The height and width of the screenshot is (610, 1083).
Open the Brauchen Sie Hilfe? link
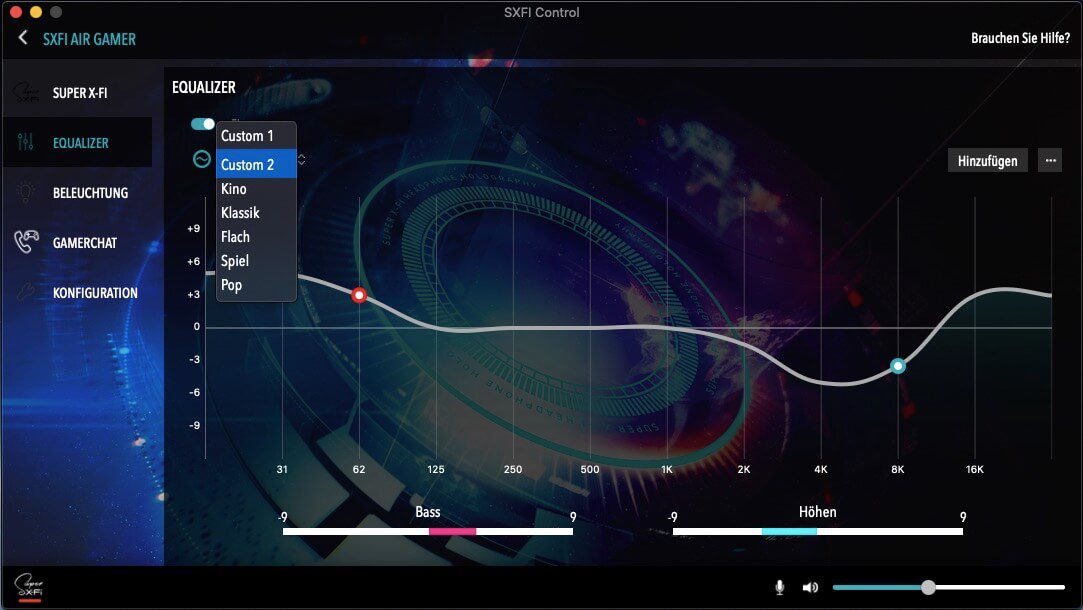[1020, 38]
